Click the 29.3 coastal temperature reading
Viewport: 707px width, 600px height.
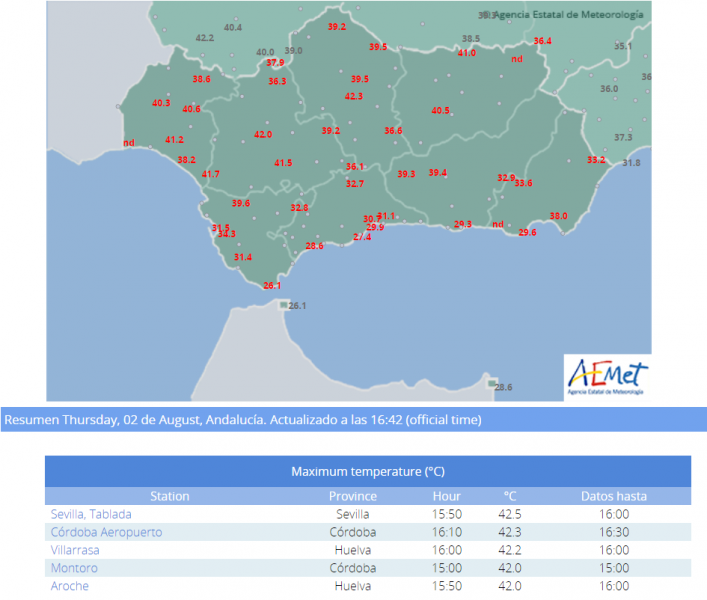click(x=463, y=224)
